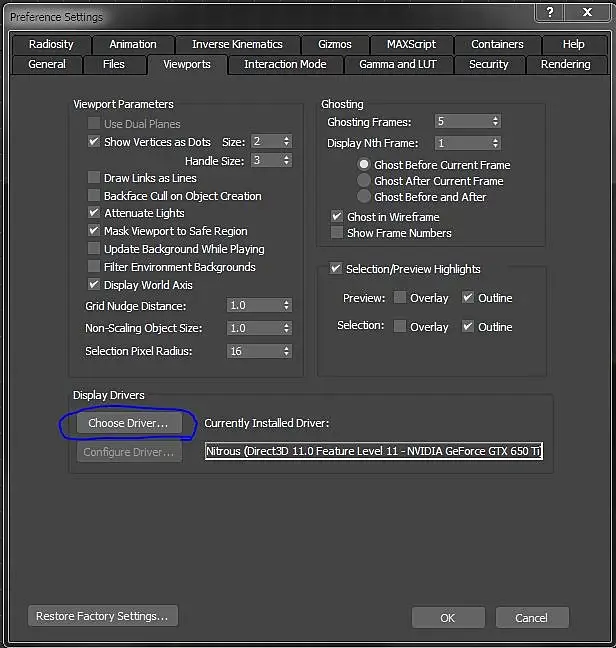Click the Handle Size spinner arrows

[286, 160]
